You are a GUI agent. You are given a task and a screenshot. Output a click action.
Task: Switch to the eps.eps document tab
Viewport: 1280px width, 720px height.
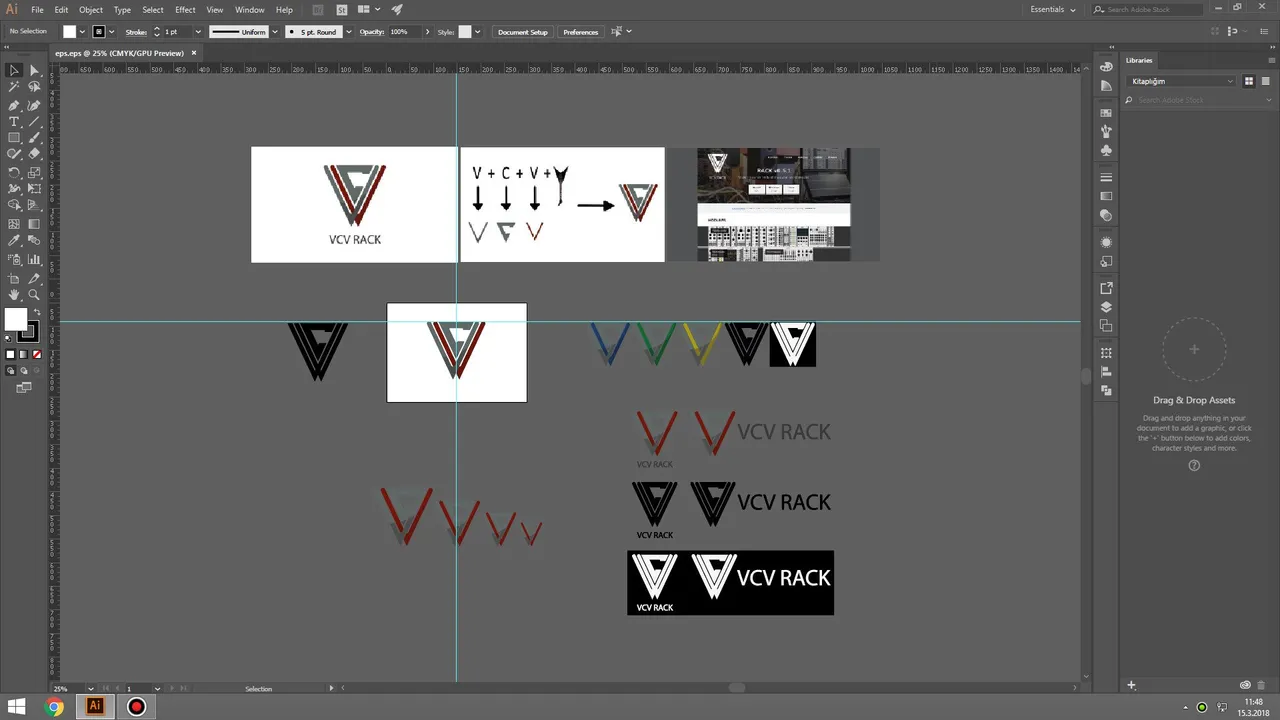[126, 53]
